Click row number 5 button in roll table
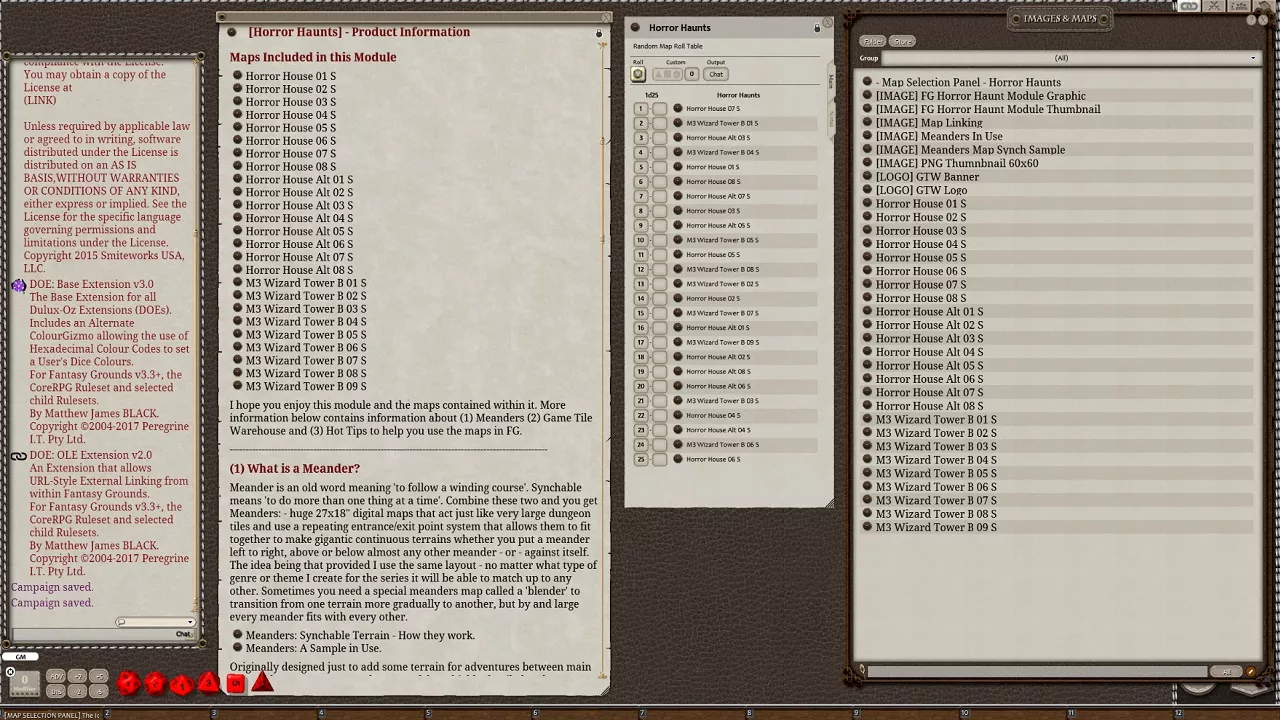Screen dimensions: 1280x720 pyautogui.click(x=641, y=167)
